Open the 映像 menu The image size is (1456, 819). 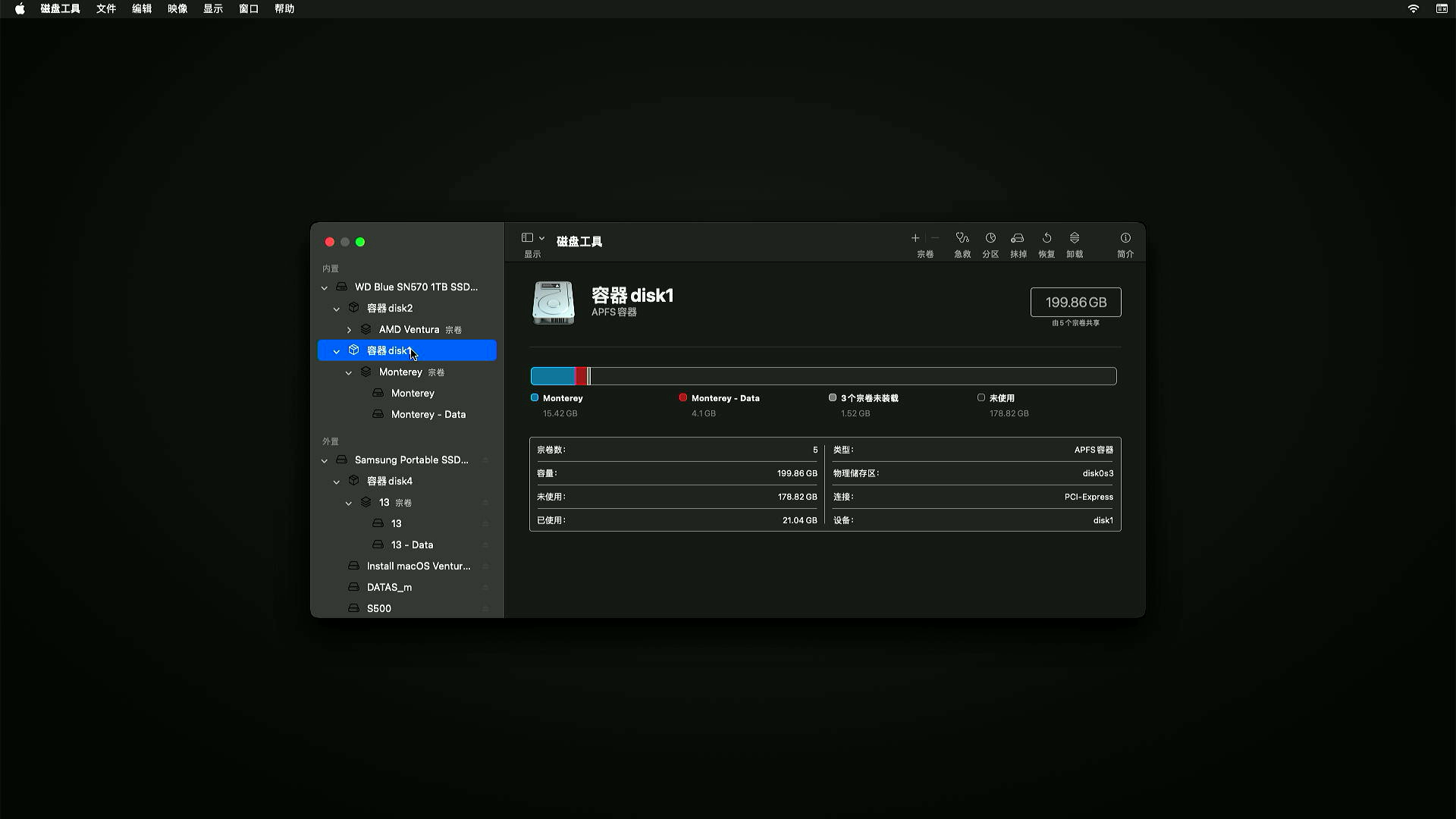tap(177, 9)
